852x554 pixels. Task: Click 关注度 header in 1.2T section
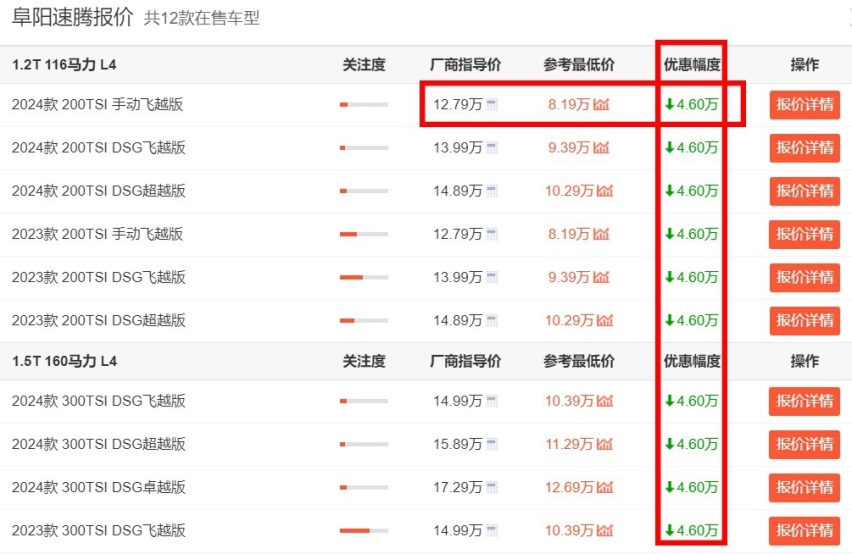(364, 65)
